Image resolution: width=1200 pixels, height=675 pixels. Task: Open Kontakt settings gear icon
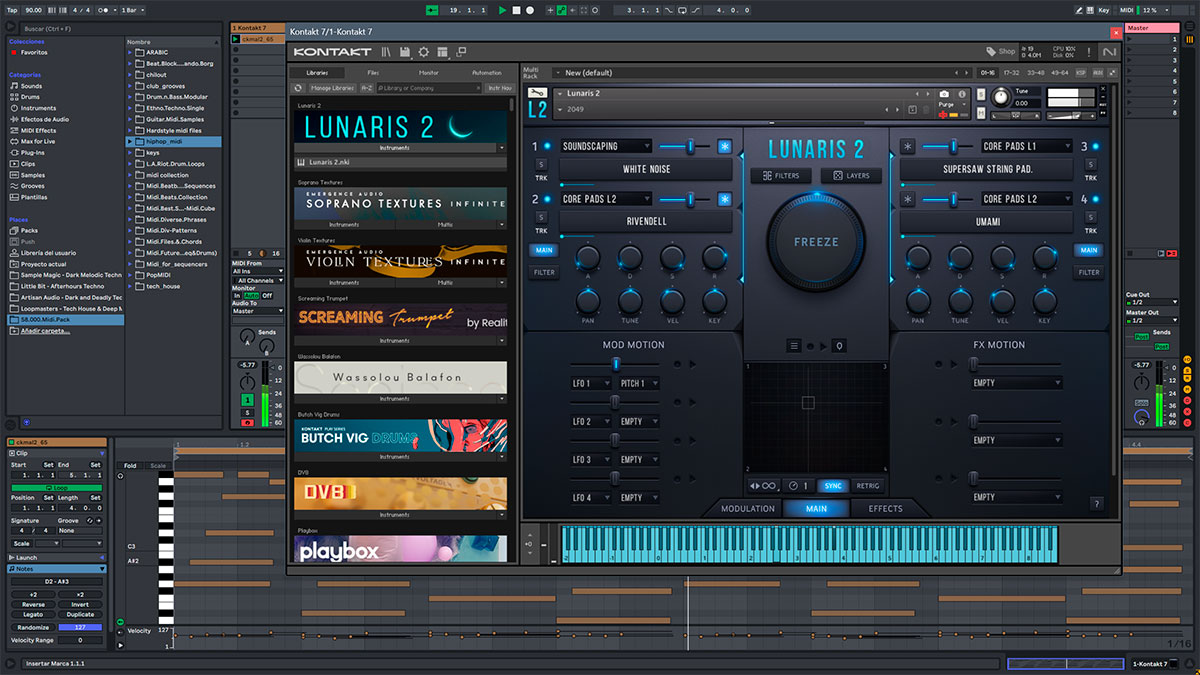click(x=424, y=52)
